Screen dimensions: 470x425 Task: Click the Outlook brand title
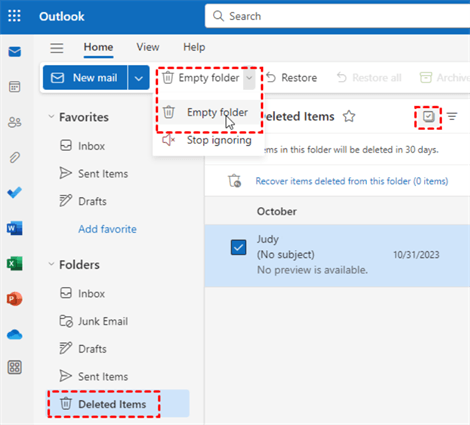coord(62,16)
